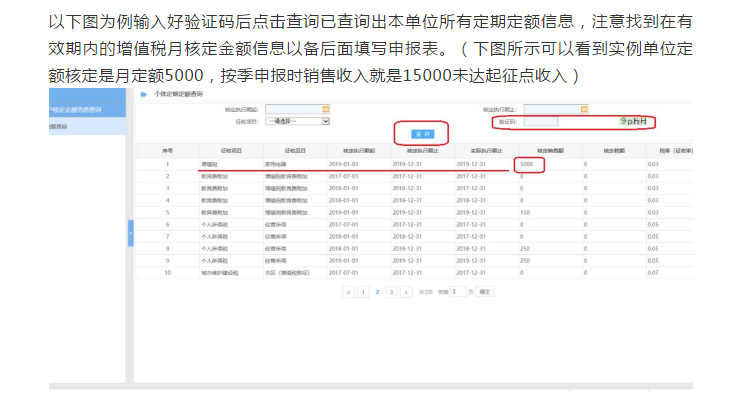Click the 个人所得税 cell in row 7

coord(215,237)
